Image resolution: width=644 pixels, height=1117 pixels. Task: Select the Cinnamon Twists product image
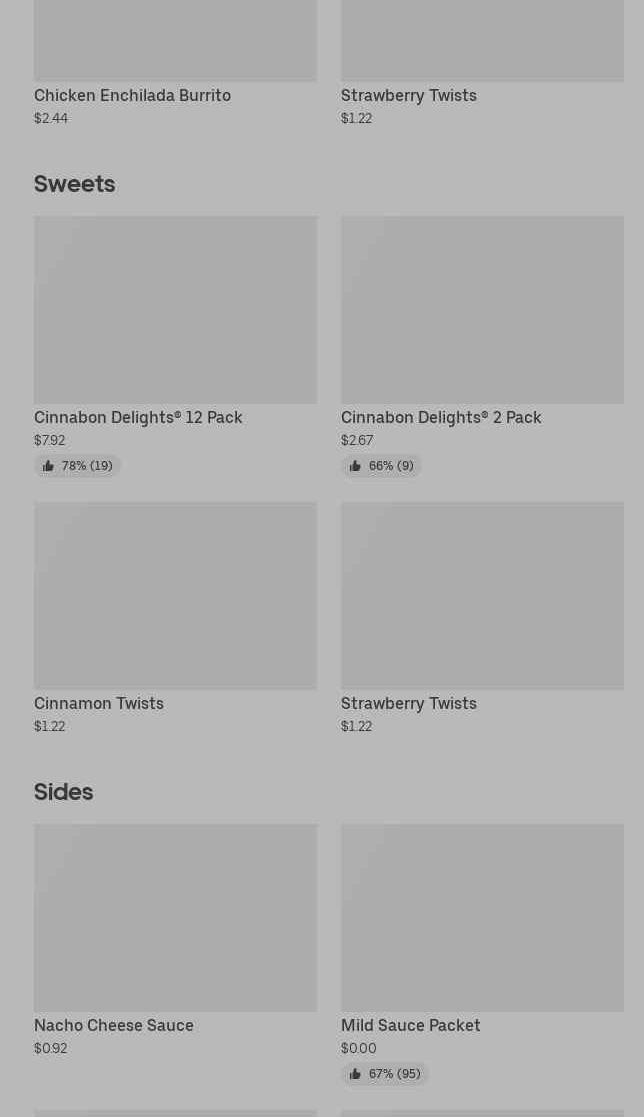175,596
